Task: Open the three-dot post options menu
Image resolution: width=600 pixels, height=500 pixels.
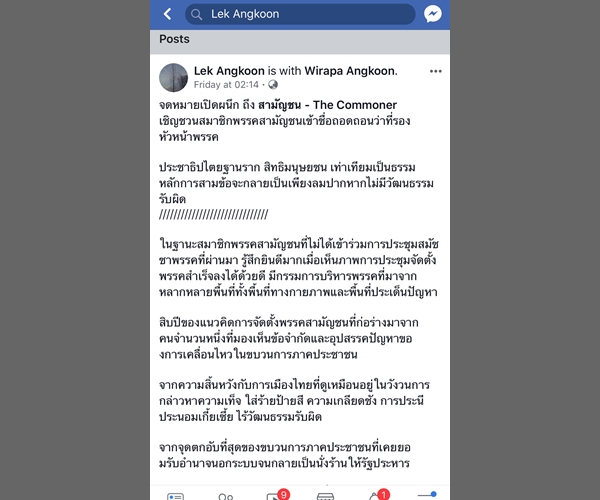Action: pyautogui.click(x=435, y=71)
